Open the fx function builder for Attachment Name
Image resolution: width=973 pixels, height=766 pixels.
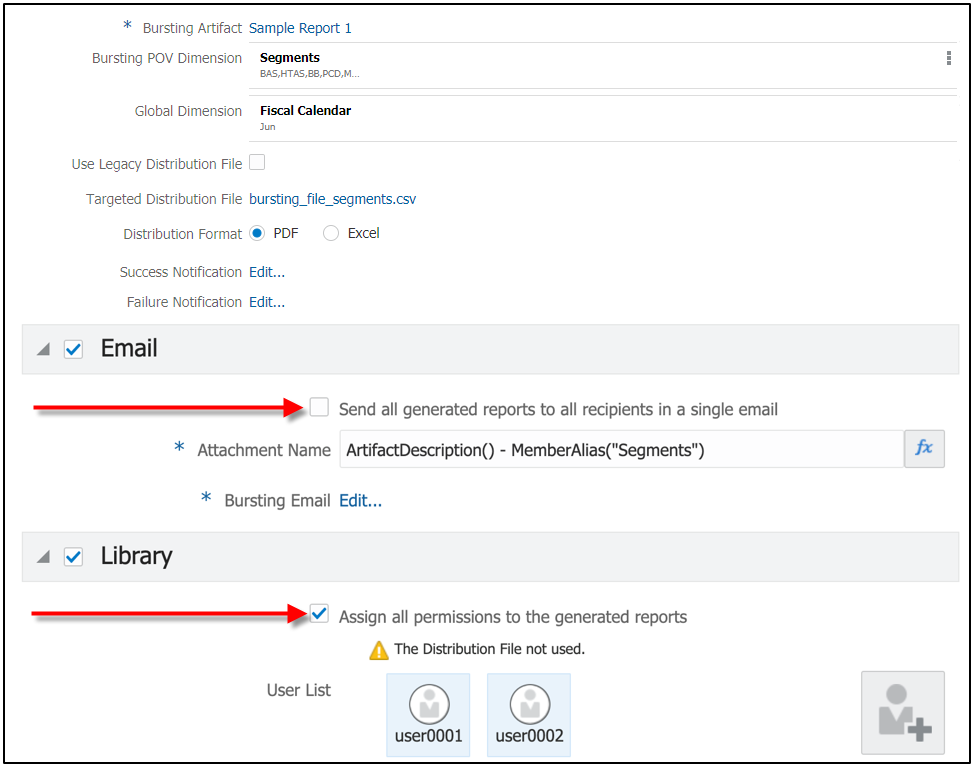[924, 449]
